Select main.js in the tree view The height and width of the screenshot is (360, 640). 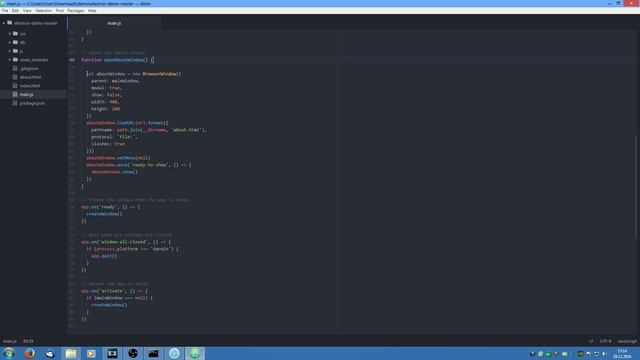coord(27,95)
